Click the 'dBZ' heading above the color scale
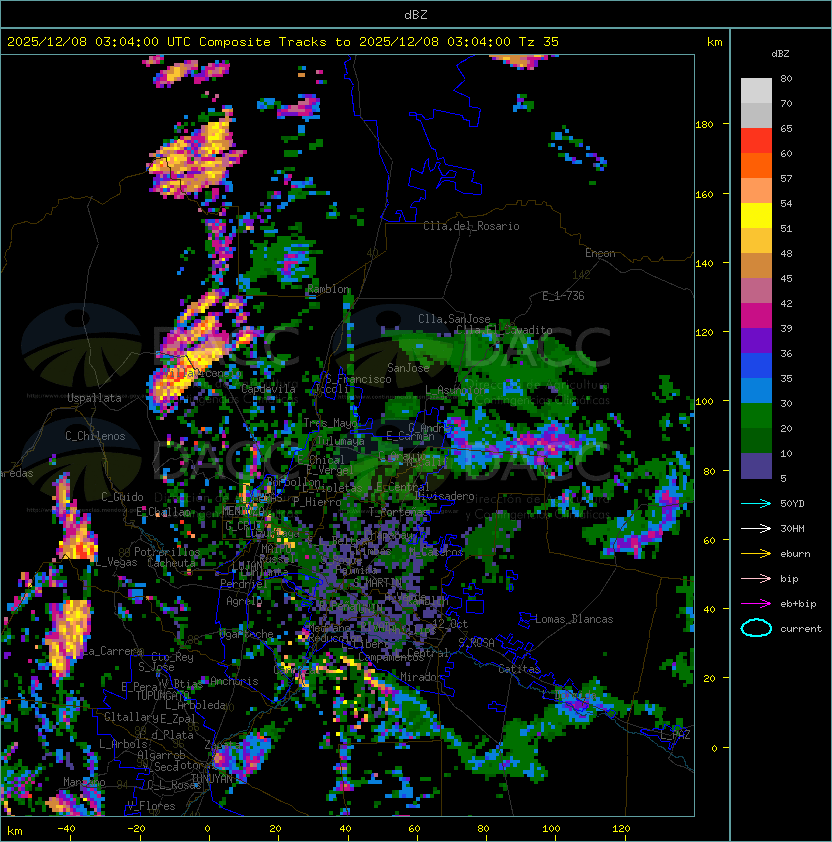The height and width of the screenshot is (842, 832). (780, 54)
